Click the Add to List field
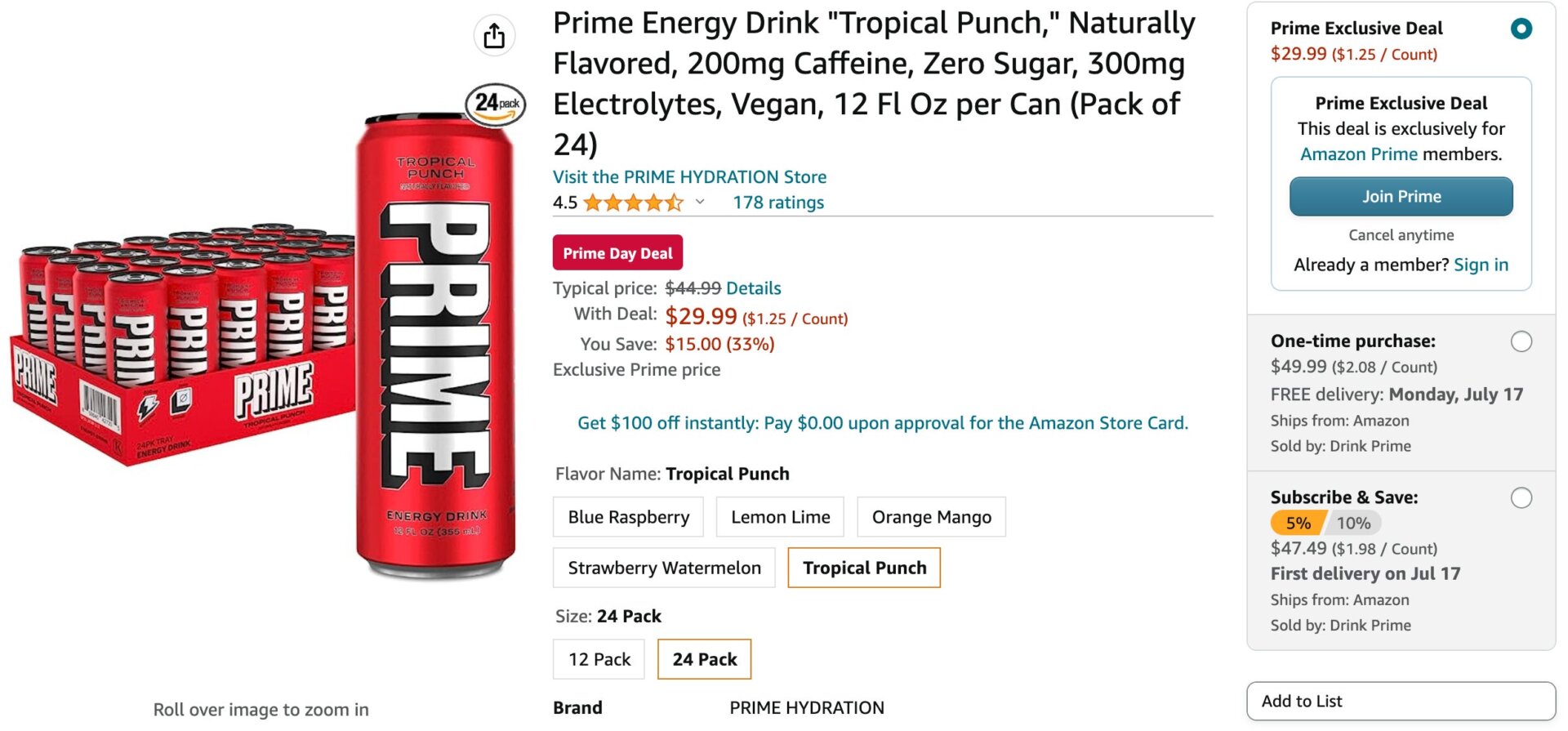This screenshot has width=1568, height=731. click(1400, 700)
